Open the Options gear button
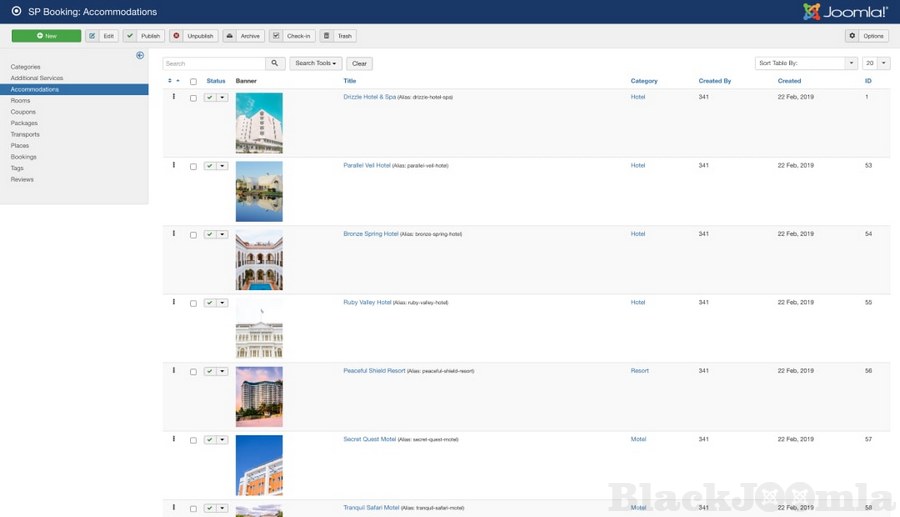The height and width of the screenshot is (517, 900). pos(852,36)
